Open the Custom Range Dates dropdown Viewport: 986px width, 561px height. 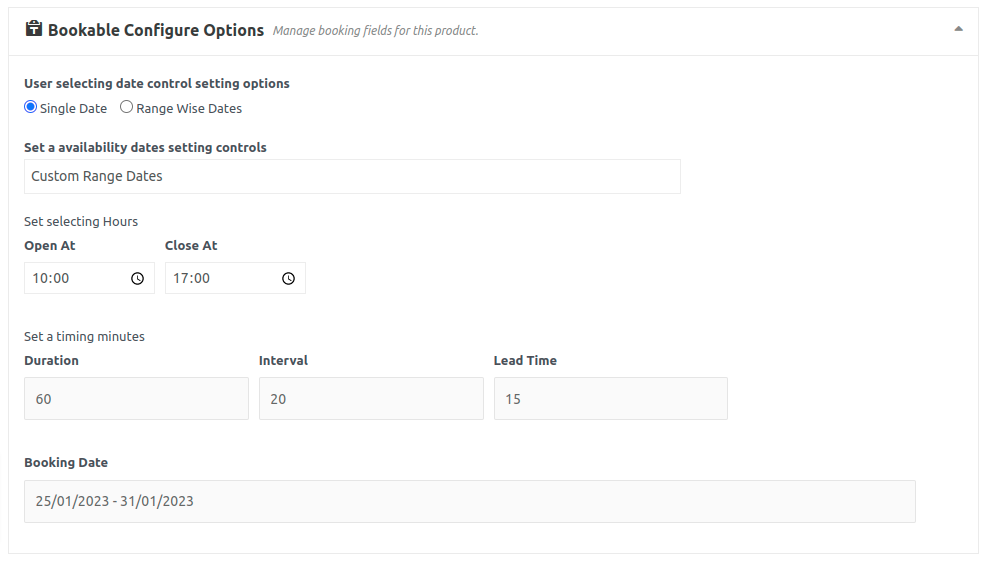pos(352,176)
